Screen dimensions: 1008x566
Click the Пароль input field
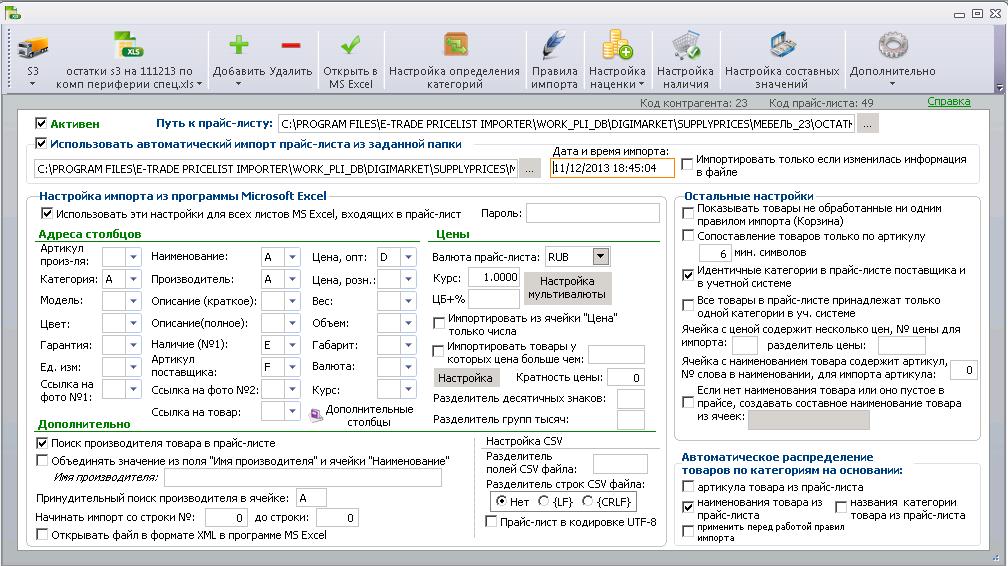pyautogui.click(x=593, y=214)
